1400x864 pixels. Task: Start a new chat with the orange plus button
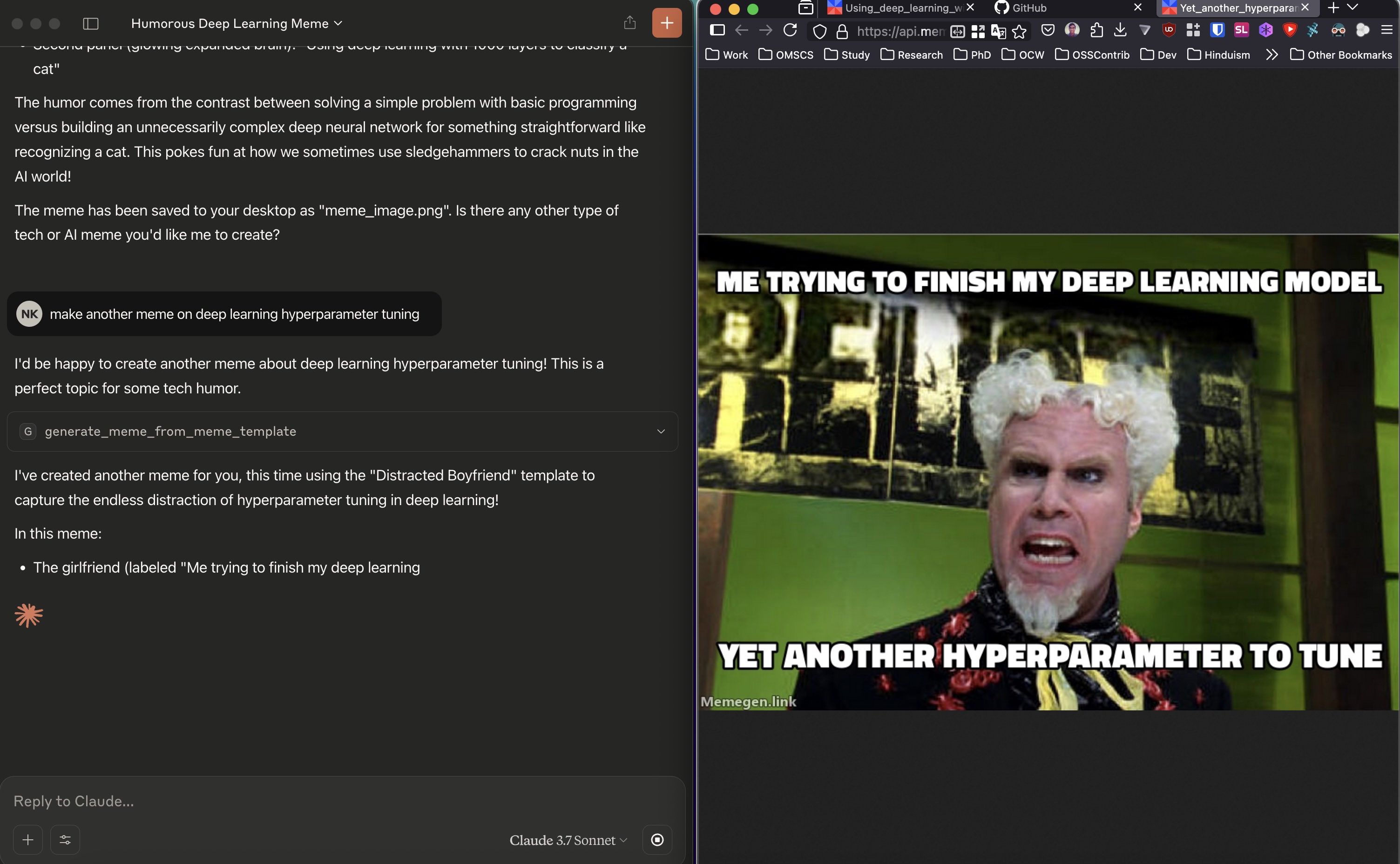tap(667, 23)
